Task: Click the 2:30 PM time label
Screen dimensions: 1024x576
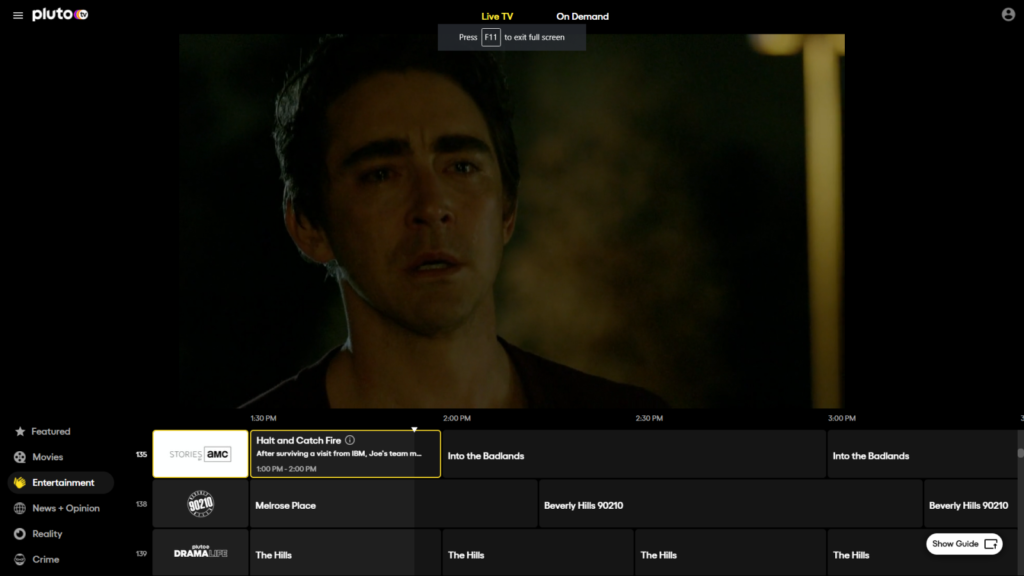Action: pyautogui.click(x=649, y=418)
